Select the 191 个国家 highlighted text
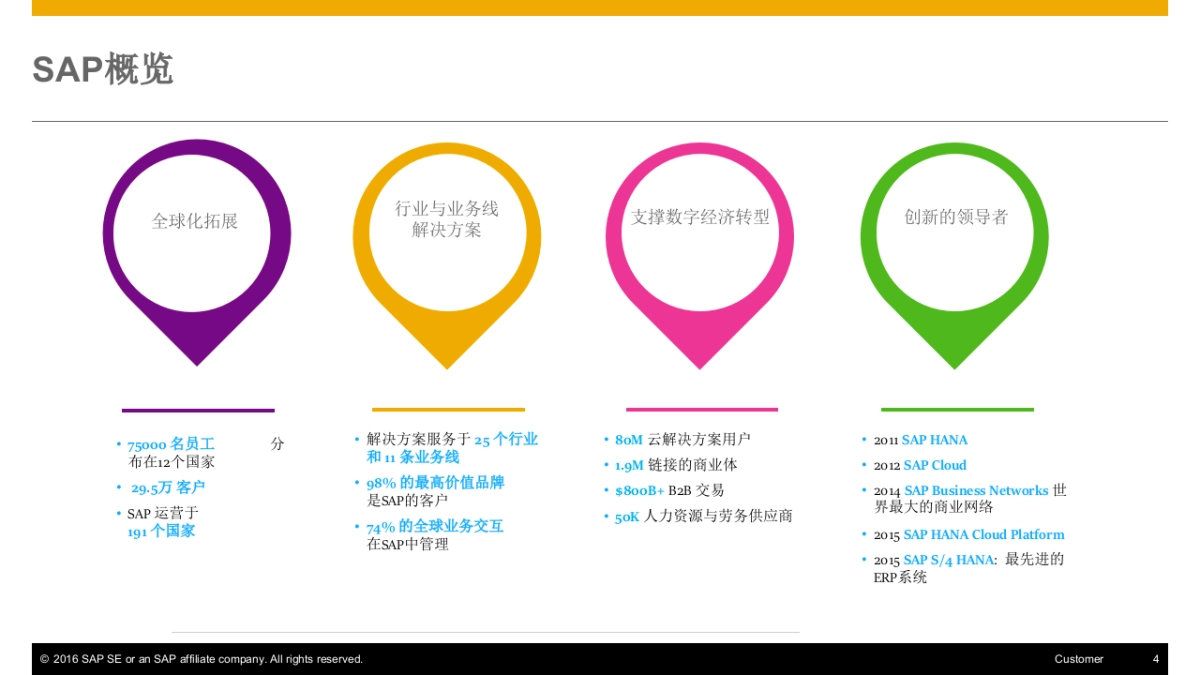 [162, 530]
